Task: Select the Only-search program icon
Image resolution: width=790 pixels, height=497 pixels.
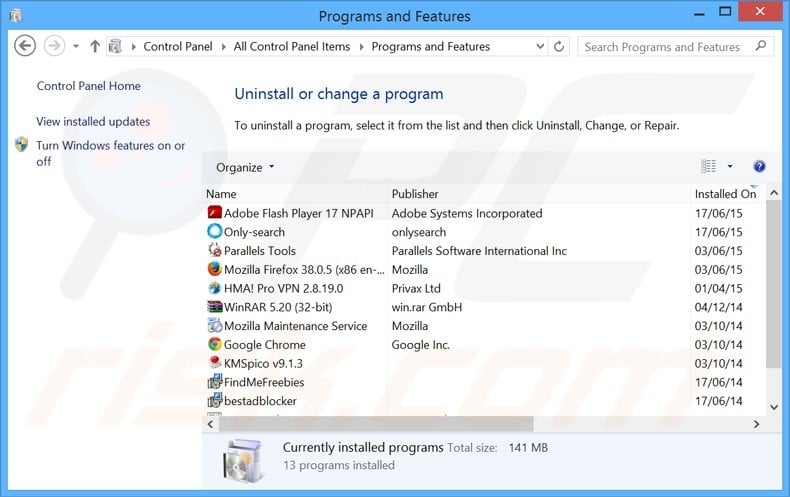Action: 215,231
